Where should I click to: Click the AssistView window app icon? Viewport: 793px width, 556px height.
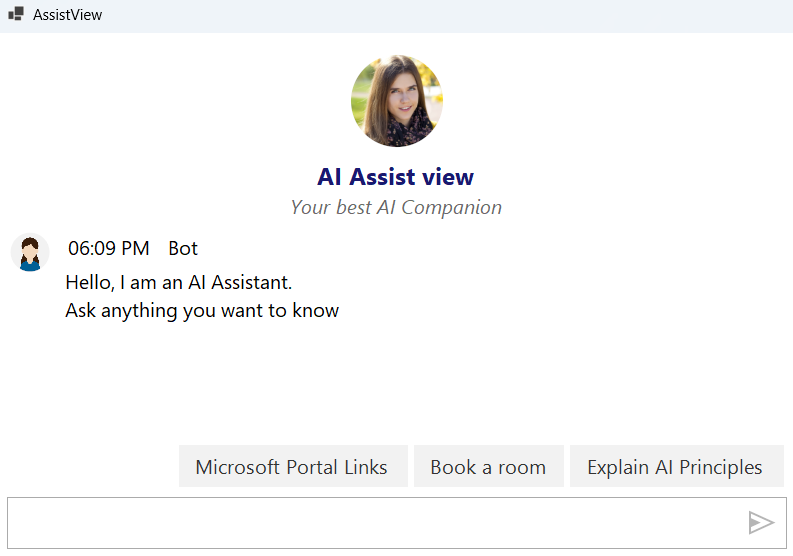[x=16, y=14]
